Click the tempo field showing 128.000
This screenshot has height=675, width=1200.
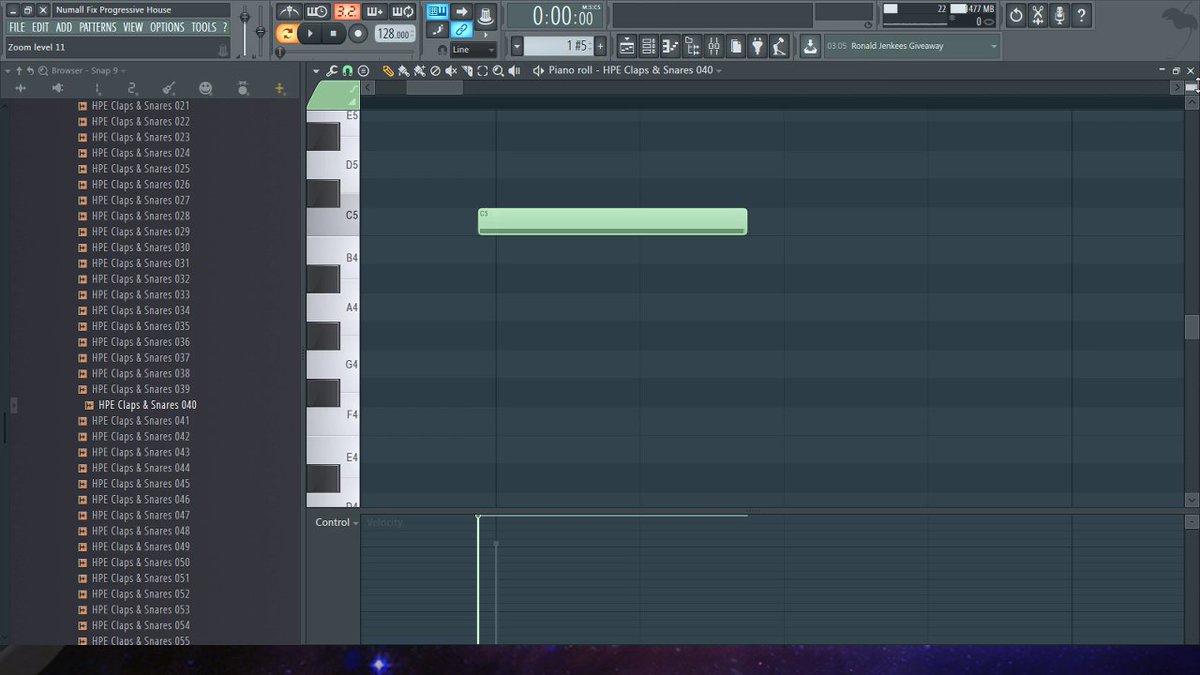tap(394, 33)
